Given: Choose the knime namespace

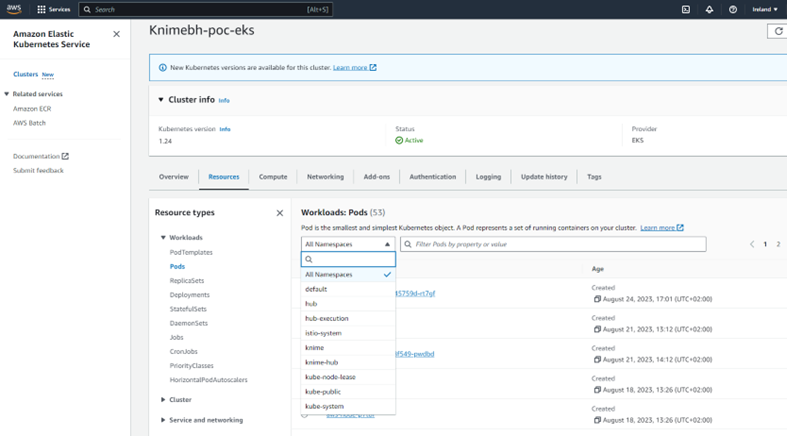Looking at the screenshot, I should click(x=348, y=348).
